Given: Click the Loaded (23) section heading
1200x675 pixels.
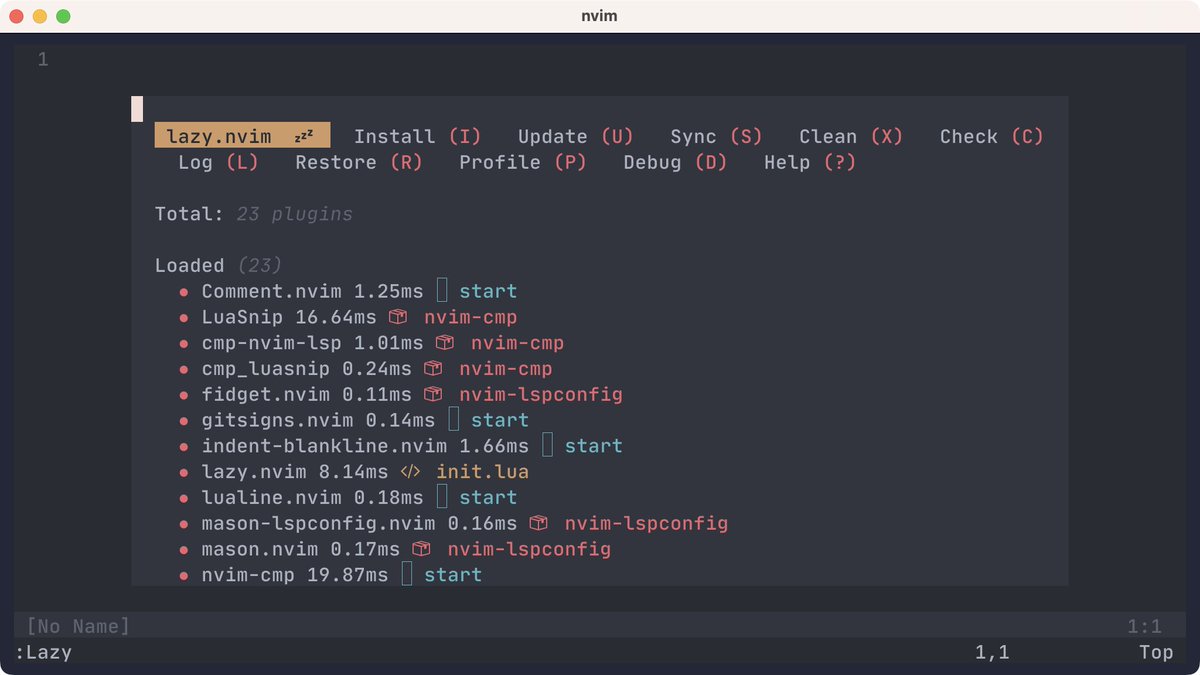Looking at the screenshot, I should click(218, 265).
